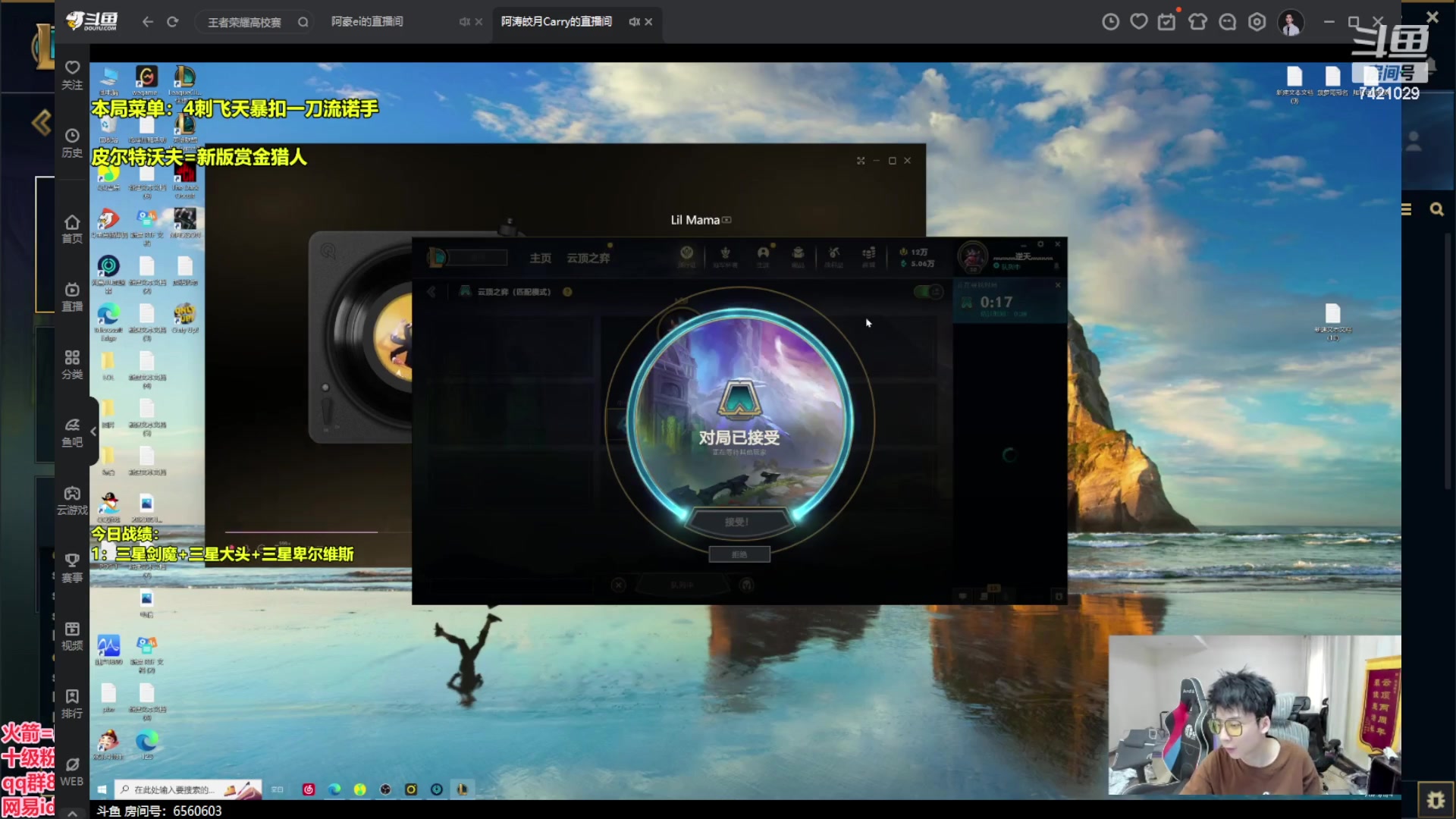Go back with lobby back arrow

point(431,292)
